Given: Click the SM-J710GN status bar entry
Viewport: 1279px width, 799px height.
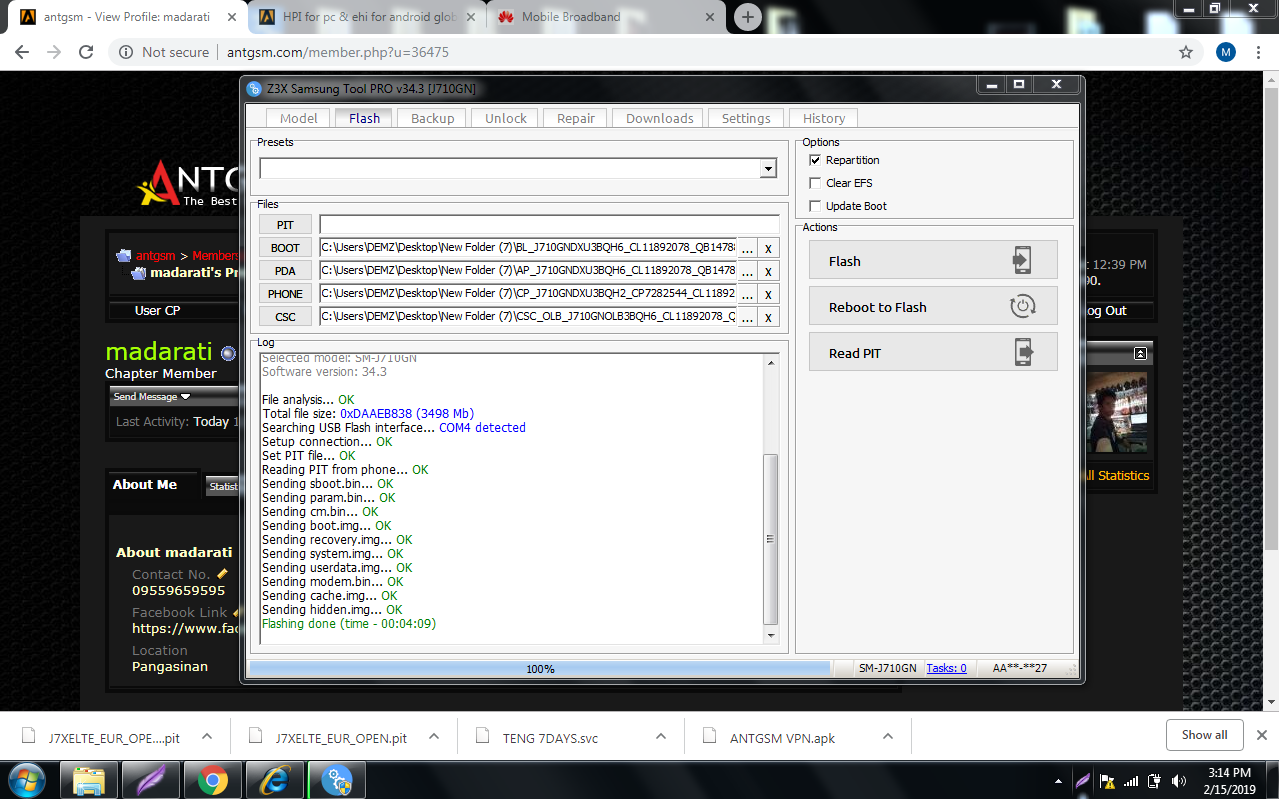Looking at the screenshot, I should click(x=887, y=668).
